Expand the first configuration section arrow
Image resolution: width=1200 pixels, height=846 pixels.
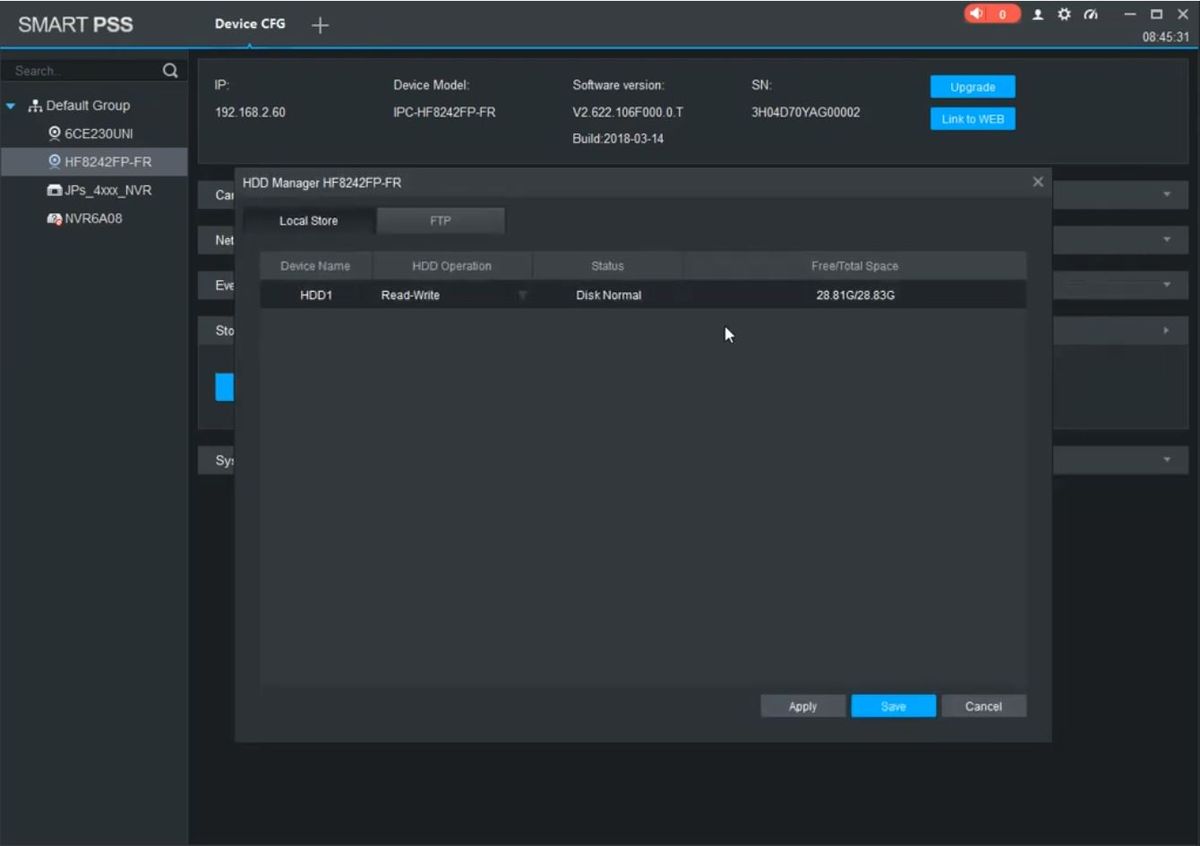1166,194
